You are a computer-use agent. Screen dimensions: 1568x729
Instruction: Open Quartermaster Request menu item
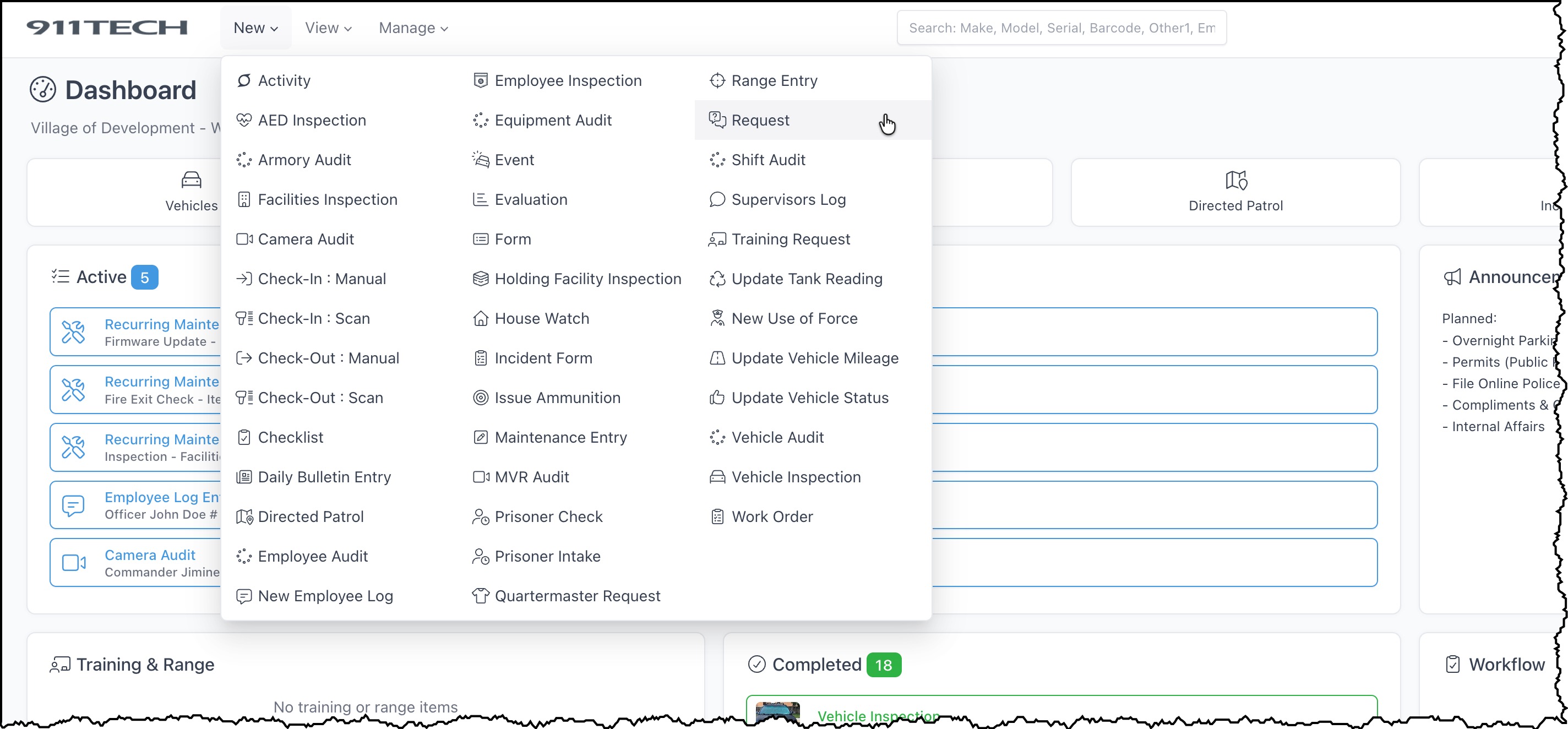coord(576,595)
